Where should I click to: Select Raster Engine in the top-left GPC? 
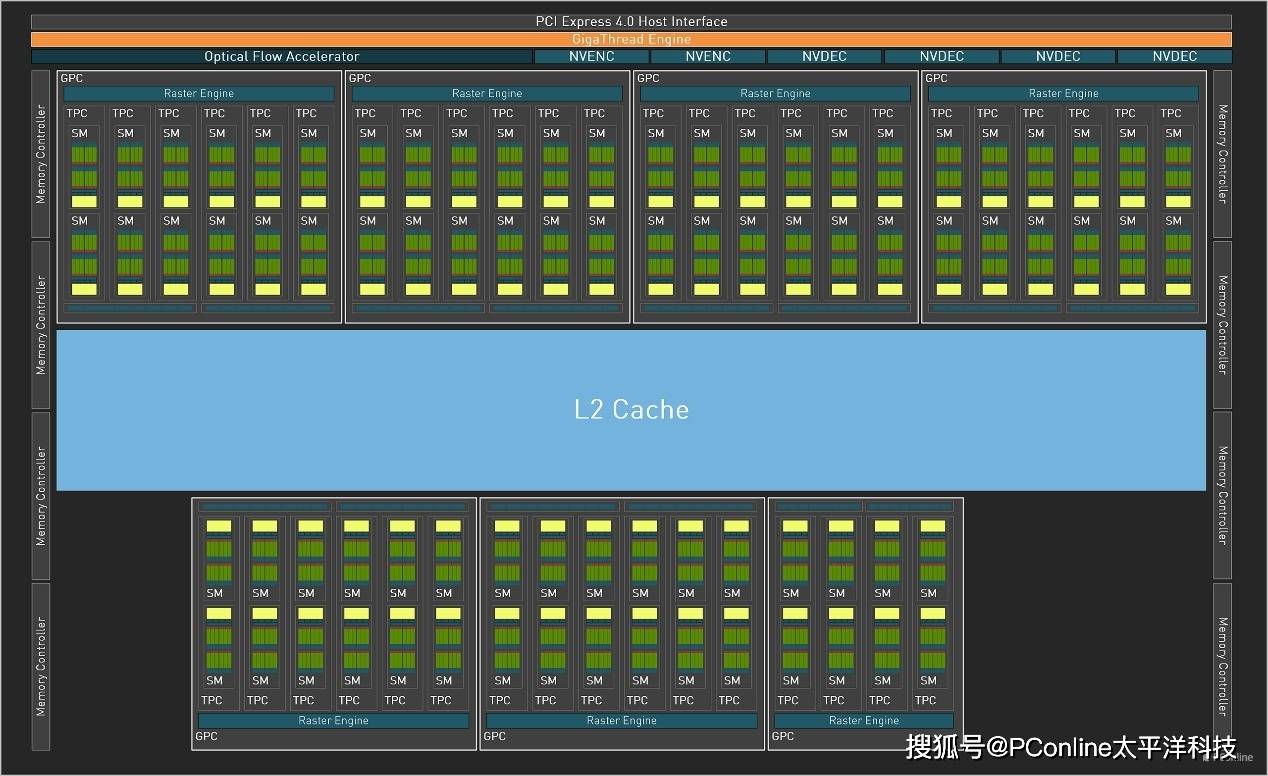198,93
